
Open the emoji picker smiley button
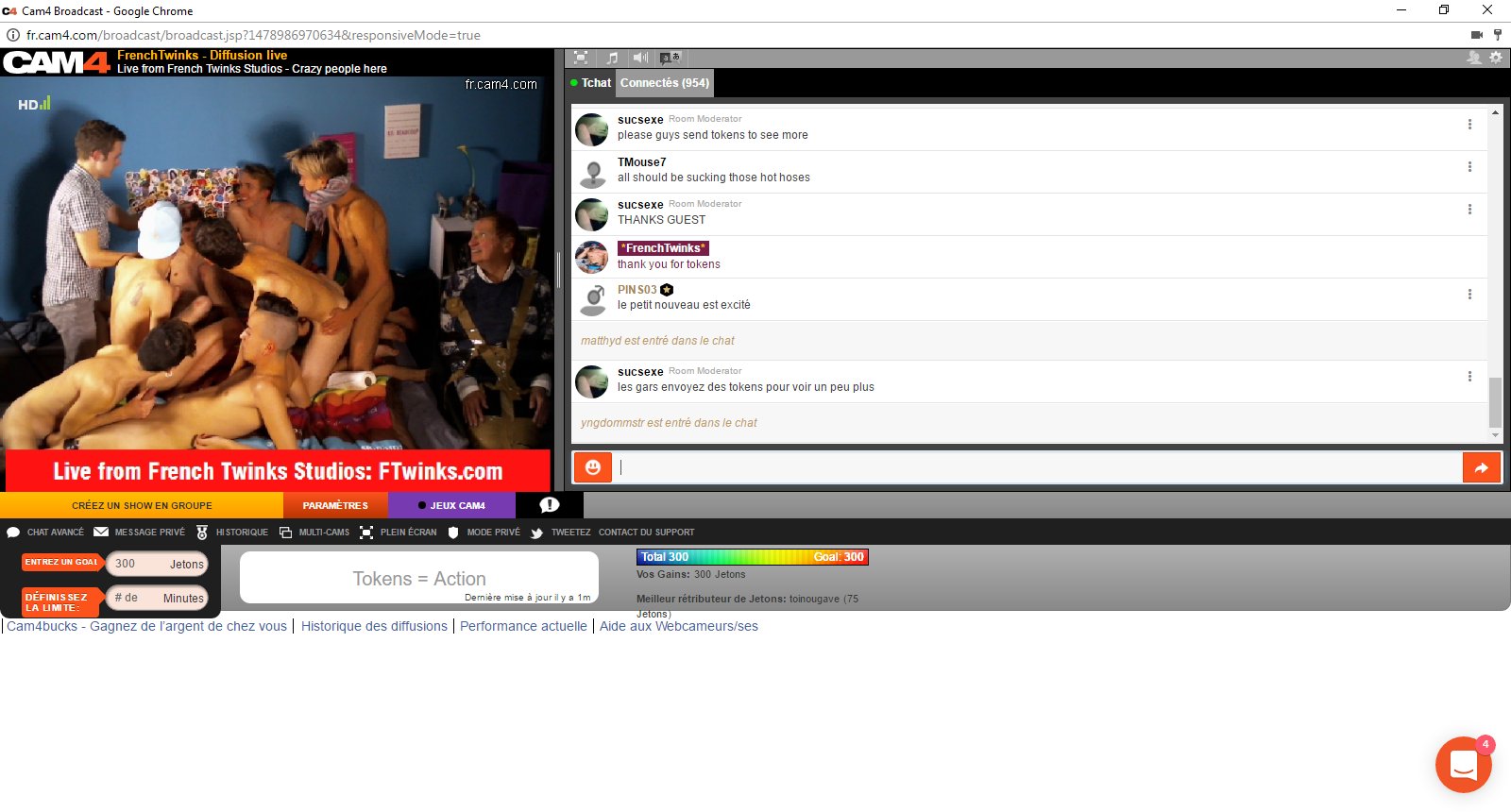click(593, 467)
